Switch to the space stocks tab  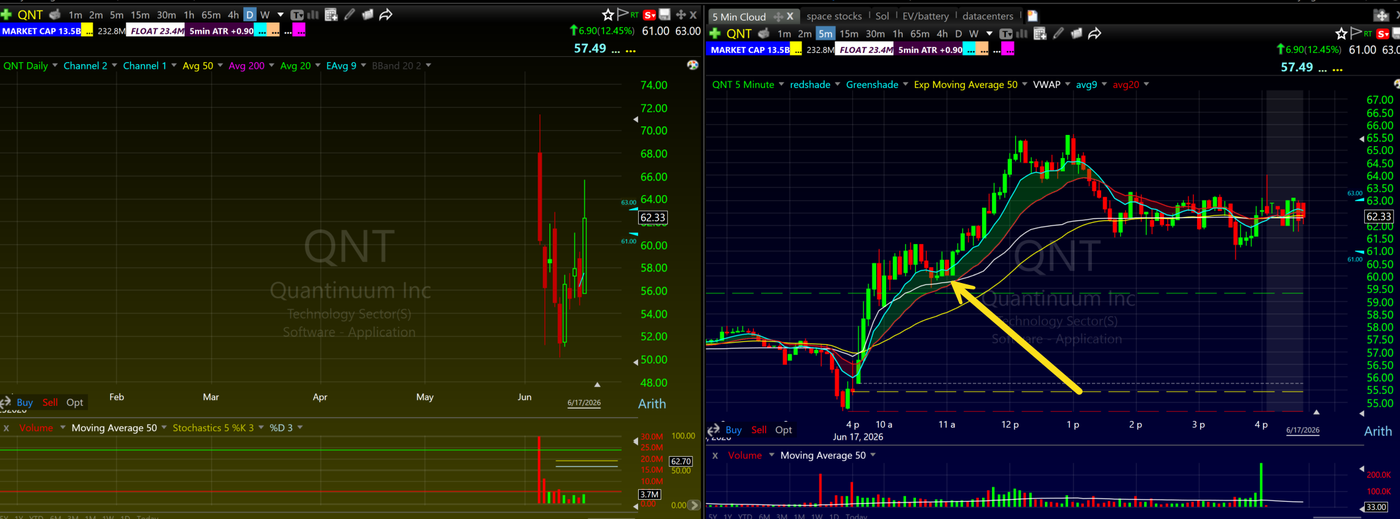pos(834,16)
